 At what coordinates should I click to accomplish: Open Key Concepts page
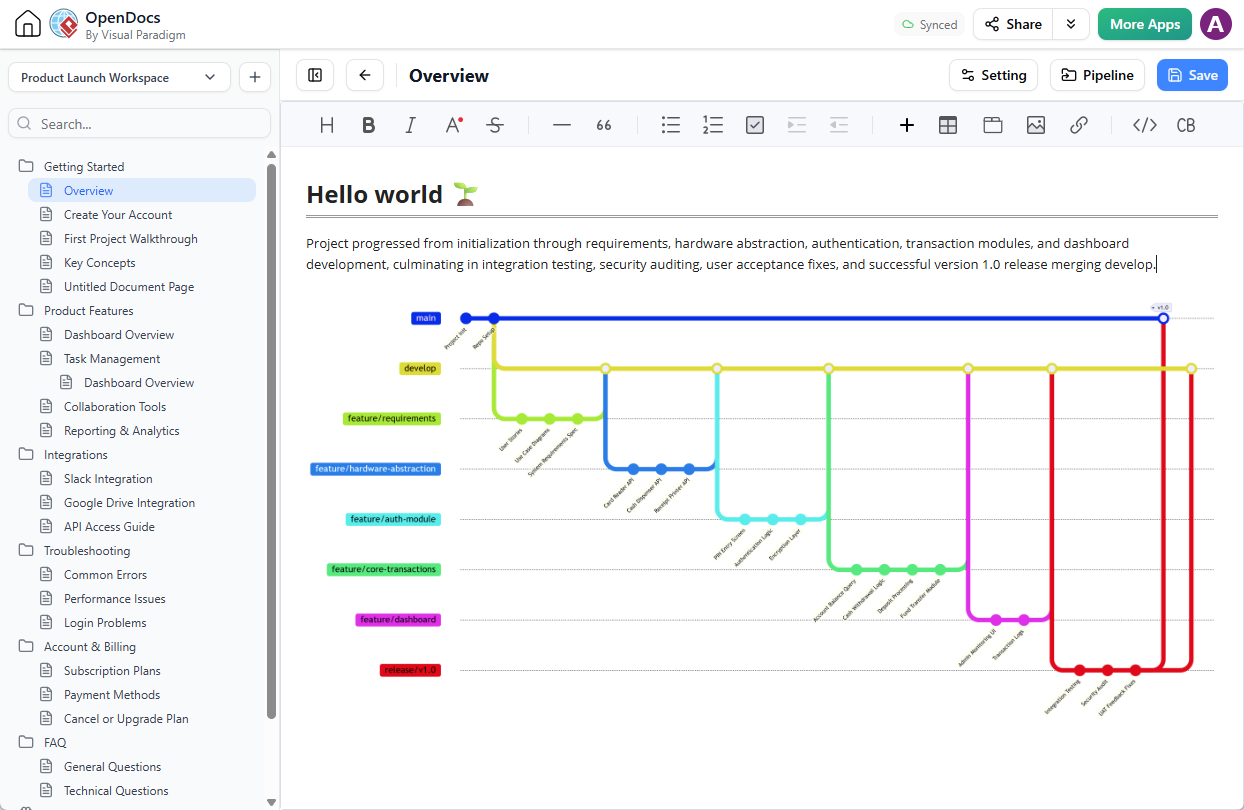[x=100, y=263]
